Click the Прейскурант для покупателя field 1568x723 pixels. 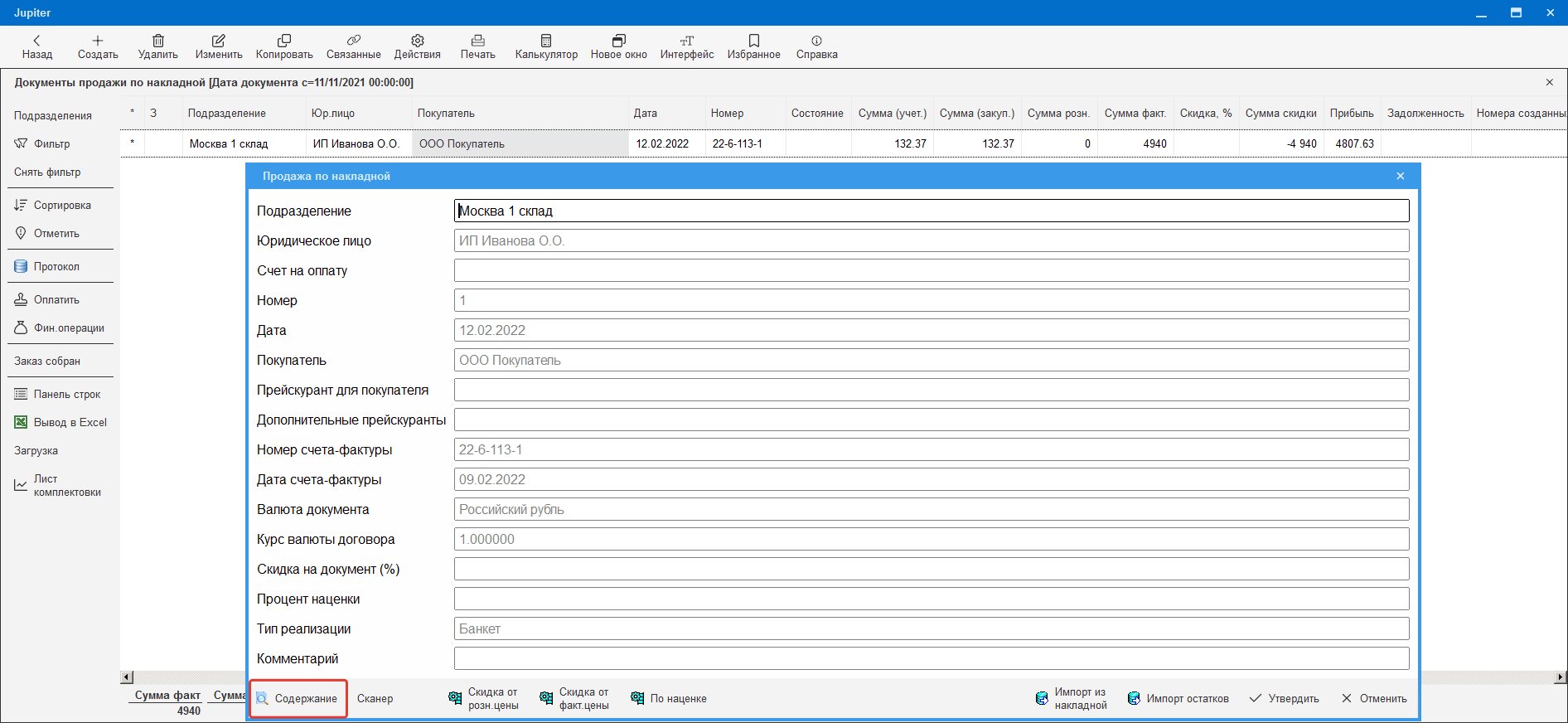(932, 390)
